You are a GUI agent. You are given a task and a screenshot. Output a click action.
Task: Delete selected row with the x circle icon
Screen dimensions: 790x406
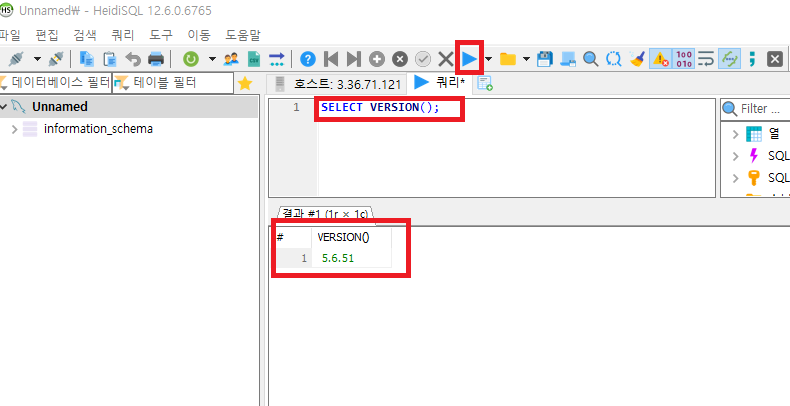pyautogui.click(x=400, y=59)
